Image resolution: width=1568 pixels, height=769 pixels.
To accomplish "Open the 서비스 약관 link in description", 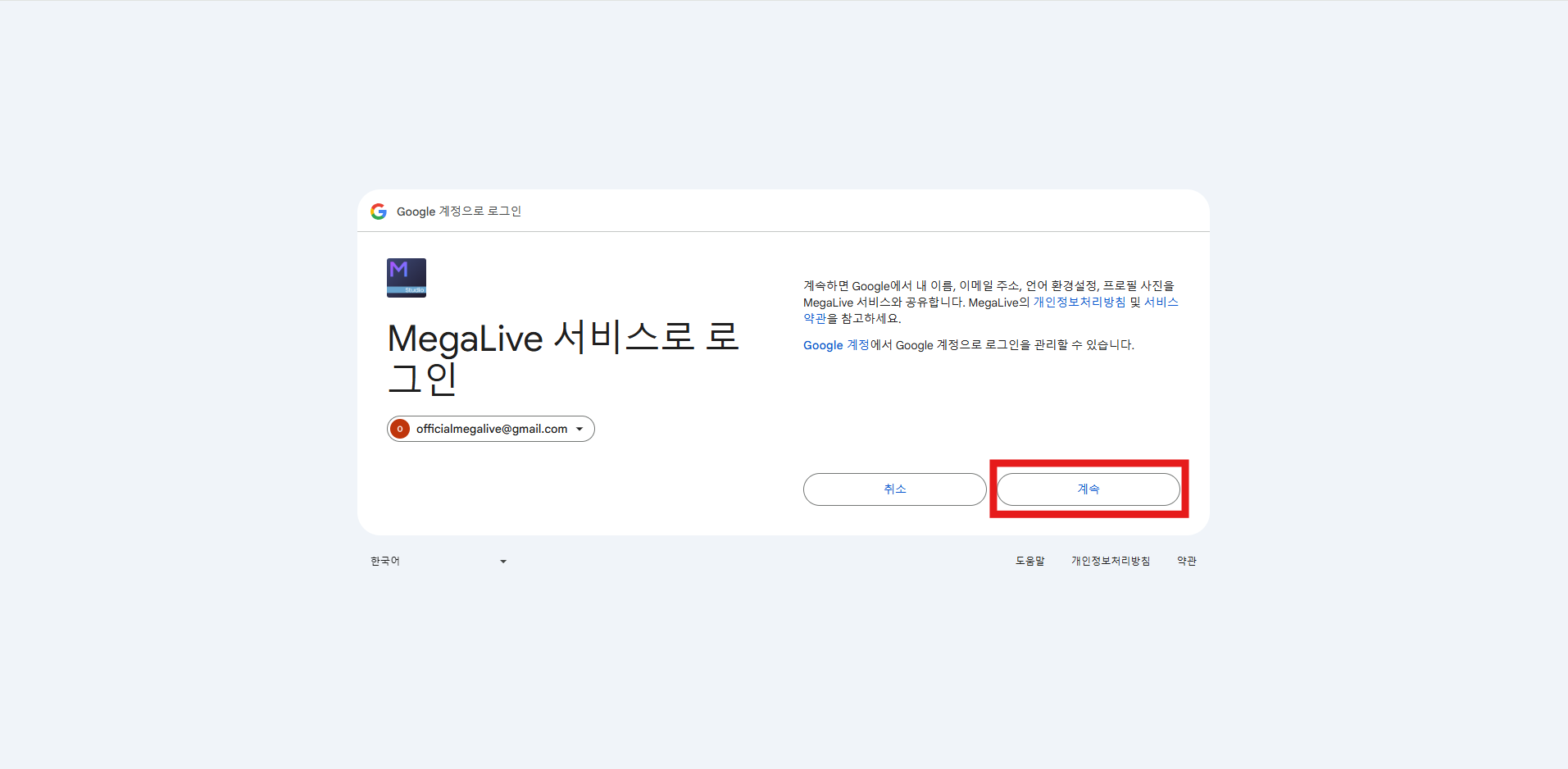I will point(1161,303).
